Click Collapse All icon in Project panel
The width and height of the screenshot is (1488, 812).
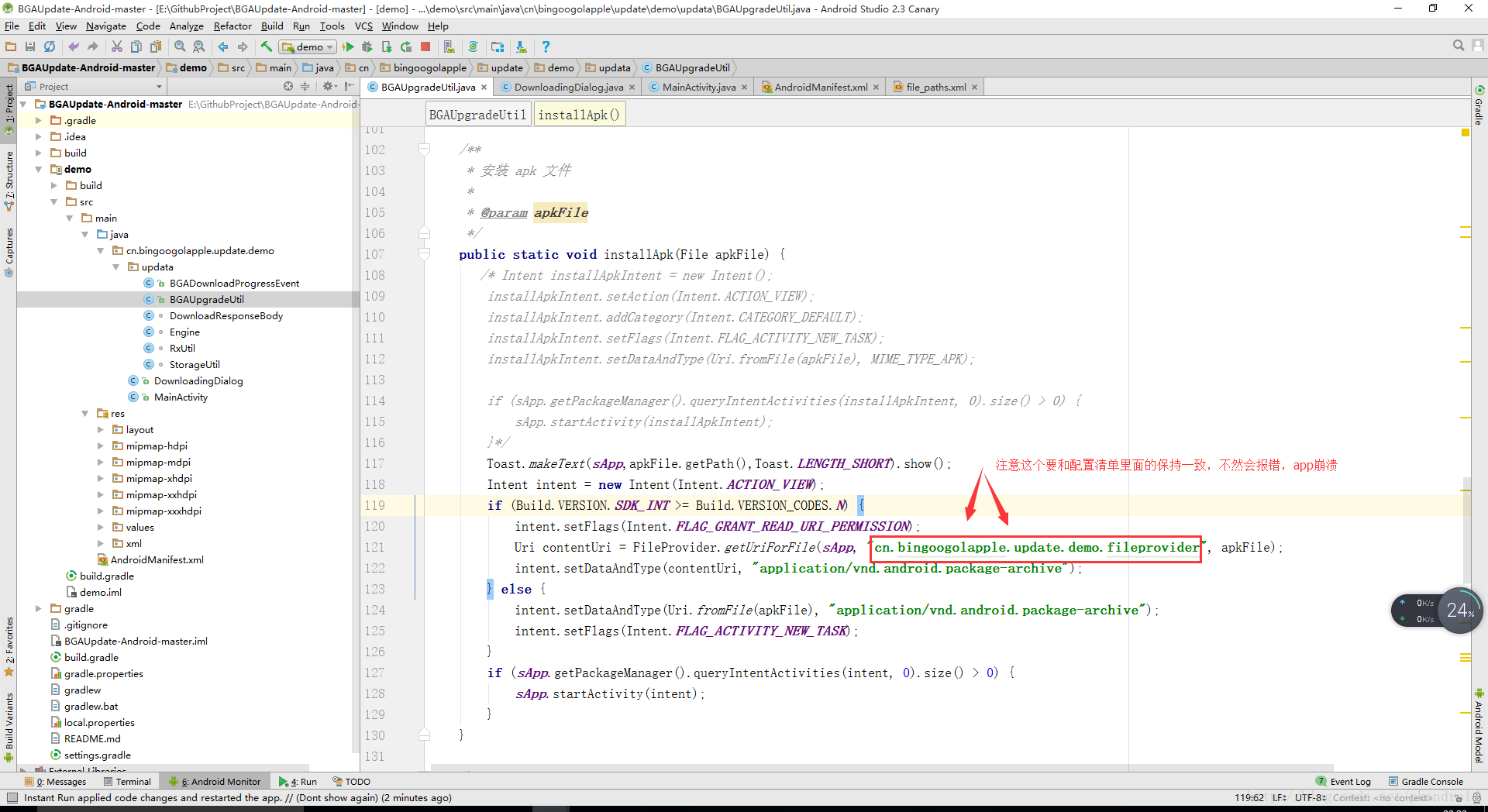305,86
